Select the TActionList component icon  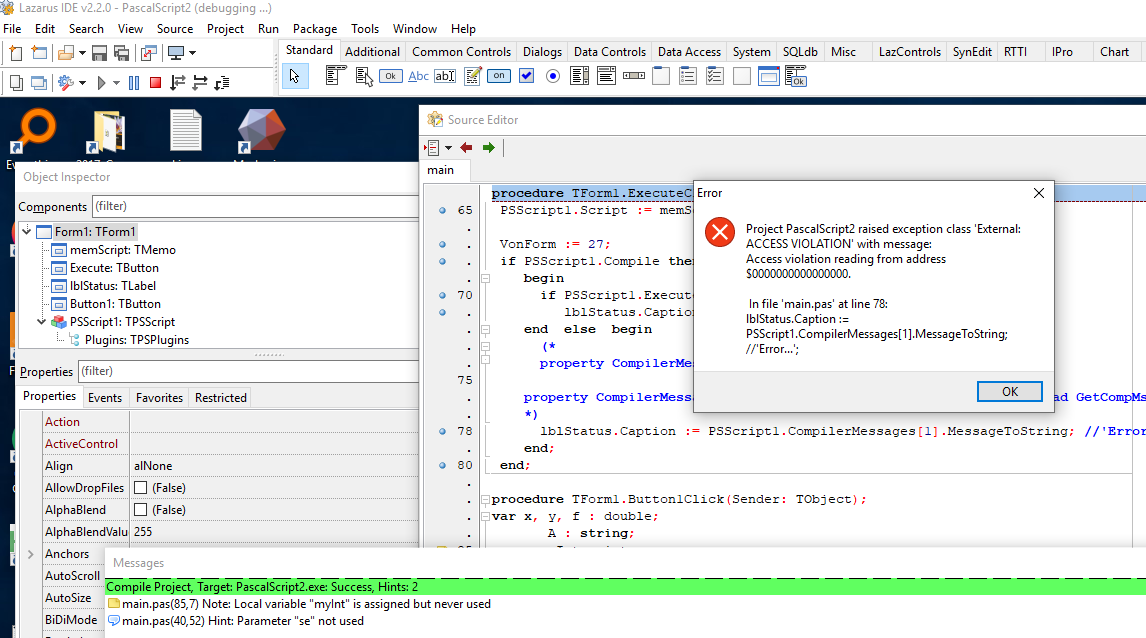point(796,76)
